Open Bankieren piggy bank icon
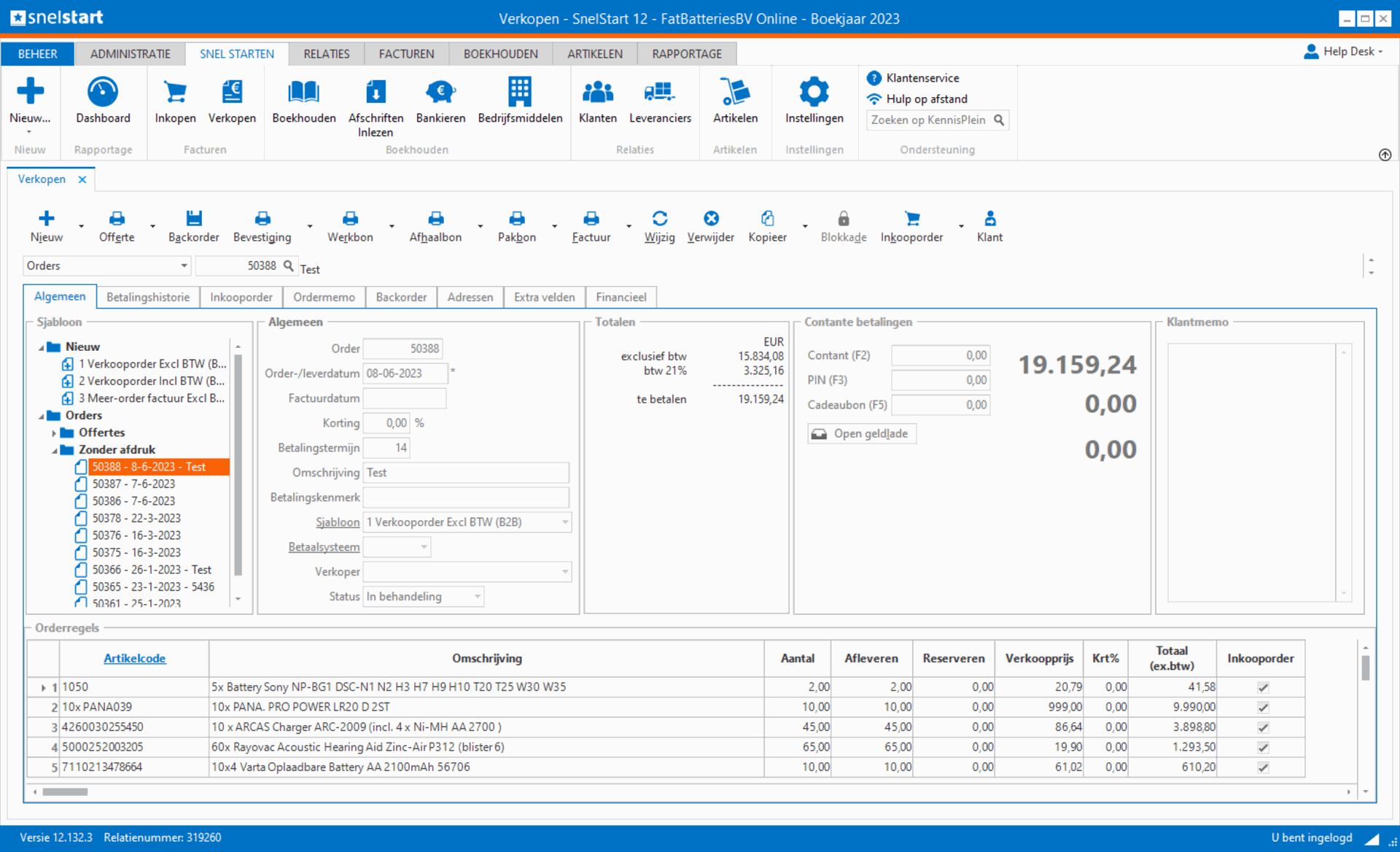The width and height of the screenshot is (1400, 852). click(440, 91)
